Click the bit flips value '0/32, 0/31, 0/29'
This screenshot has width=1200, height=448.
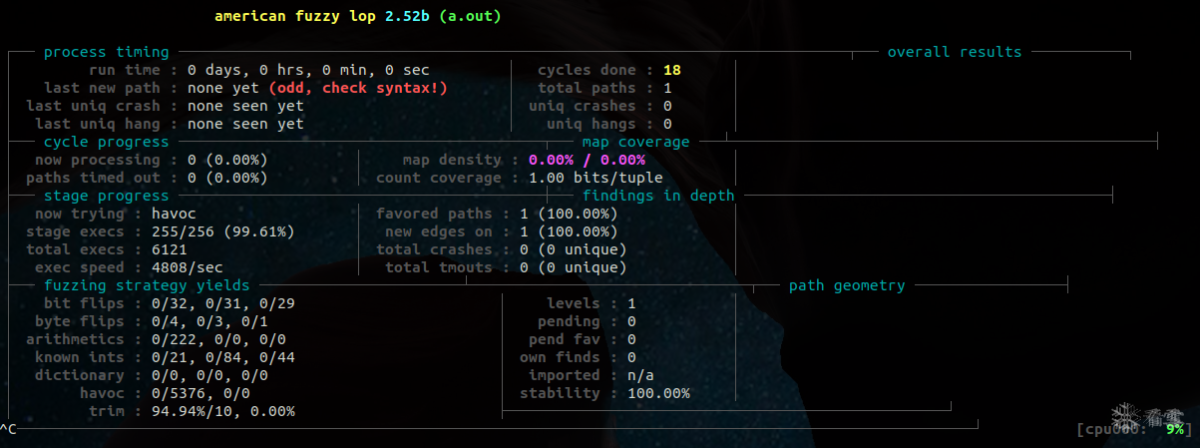click(223, 304)
